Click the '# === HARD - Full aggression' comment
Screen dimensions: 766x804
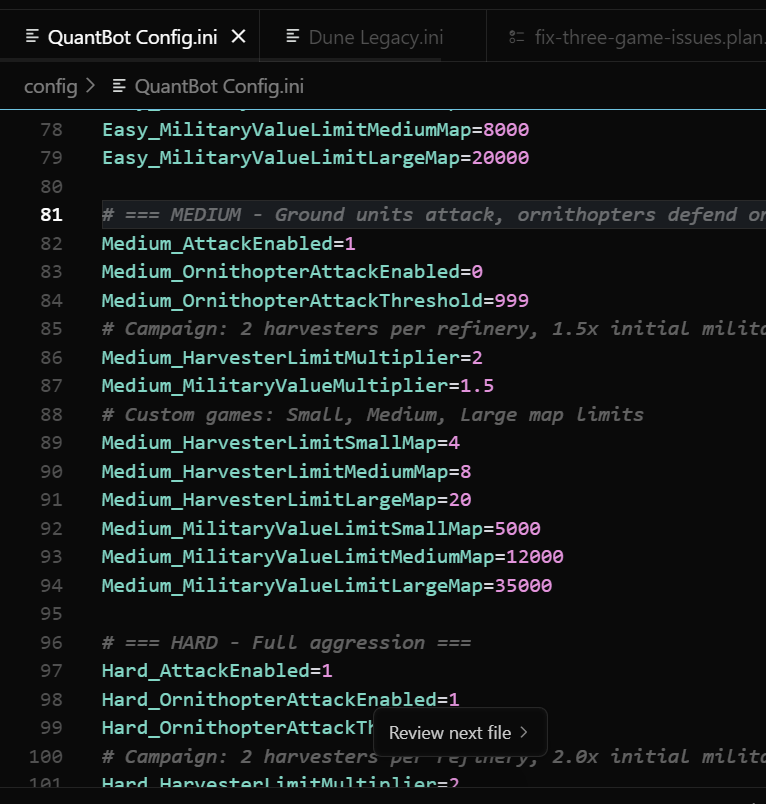pos(286,642)
